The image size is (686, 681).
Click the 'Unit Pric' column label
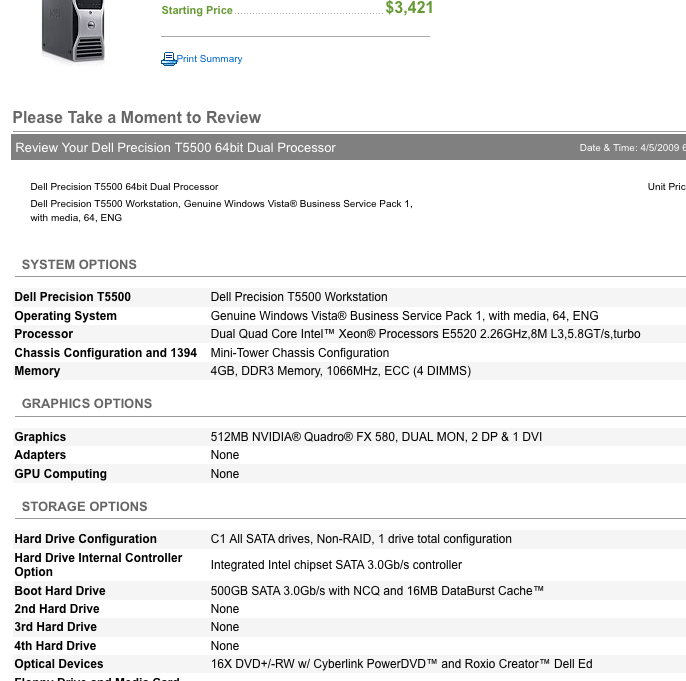click(666, 187)
